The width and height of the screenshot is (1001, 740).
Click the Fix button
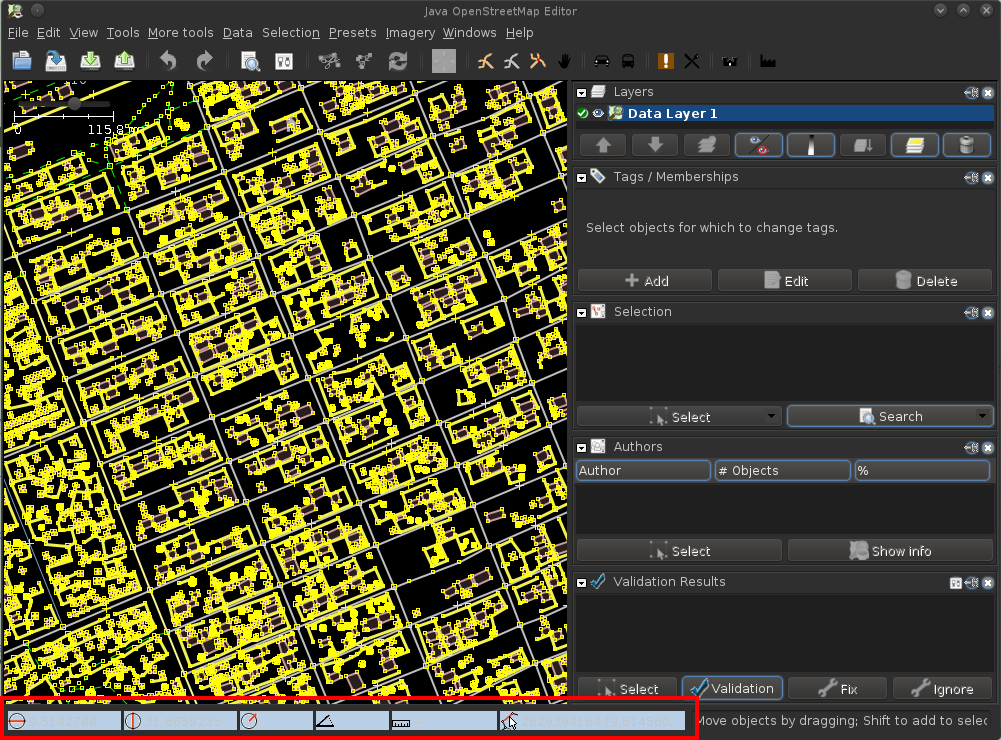[838, 688]
